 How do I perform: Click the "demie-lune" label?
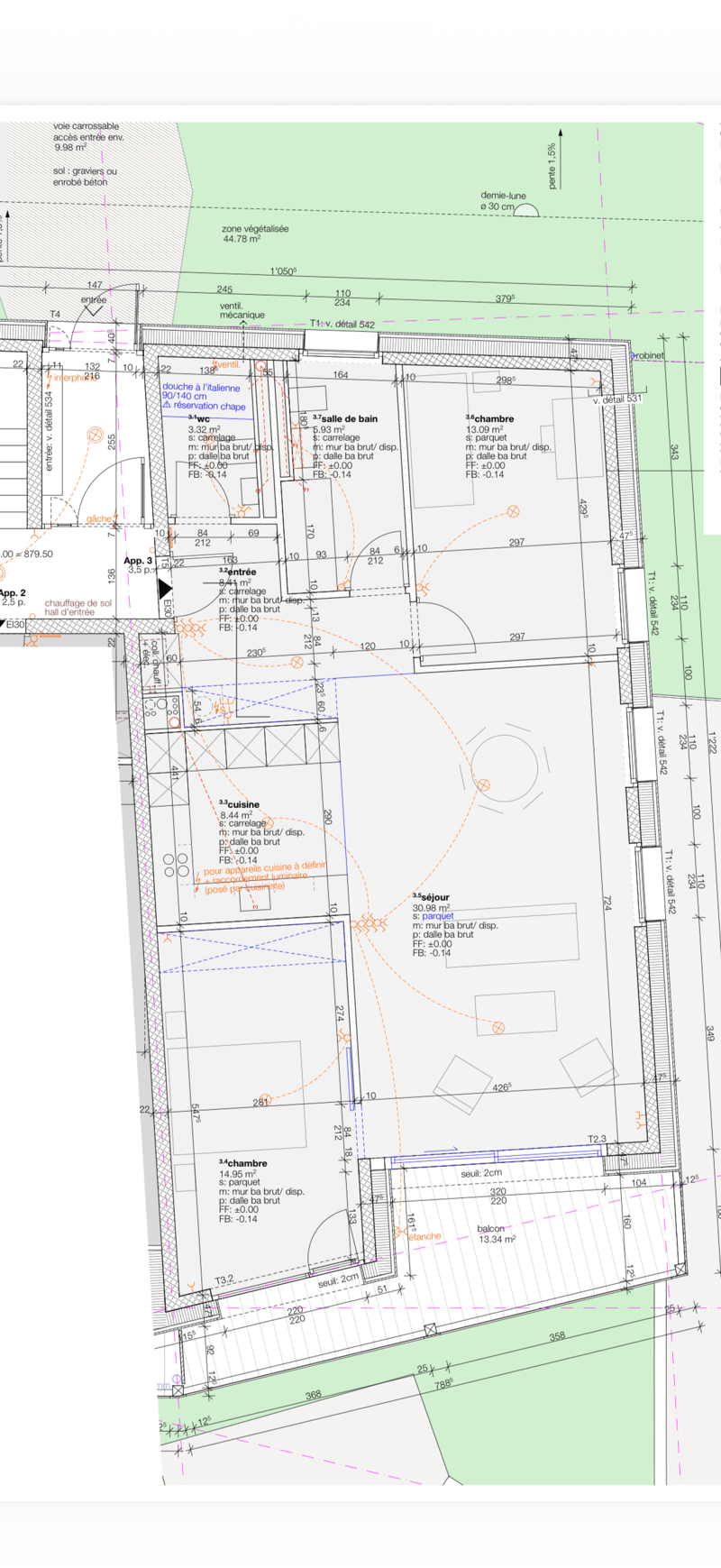pyautogui.click(x=503, y=196)
